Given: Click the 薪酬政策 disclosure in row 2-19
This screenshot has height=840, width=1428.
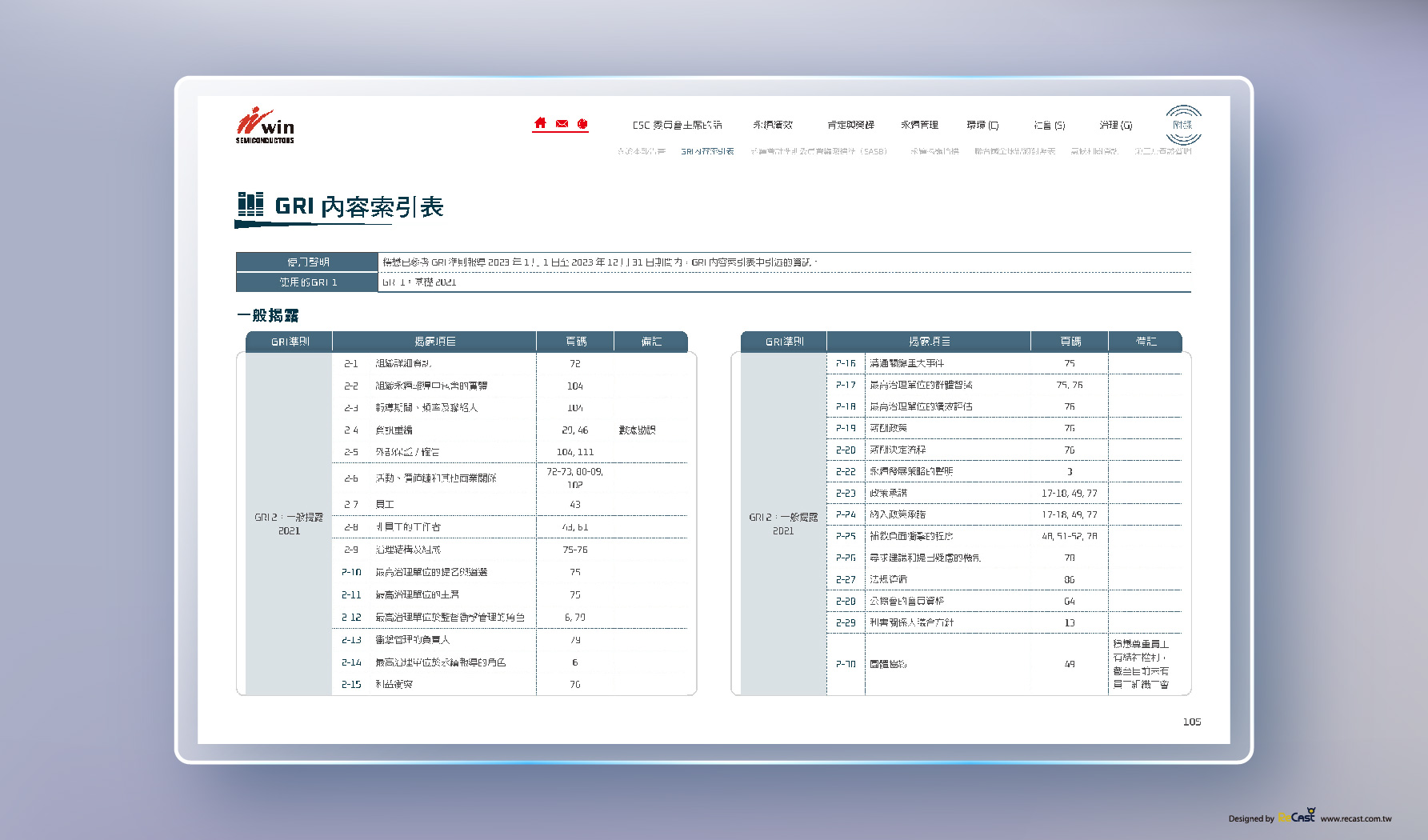Looking at the screenshot, I should 889,428.
